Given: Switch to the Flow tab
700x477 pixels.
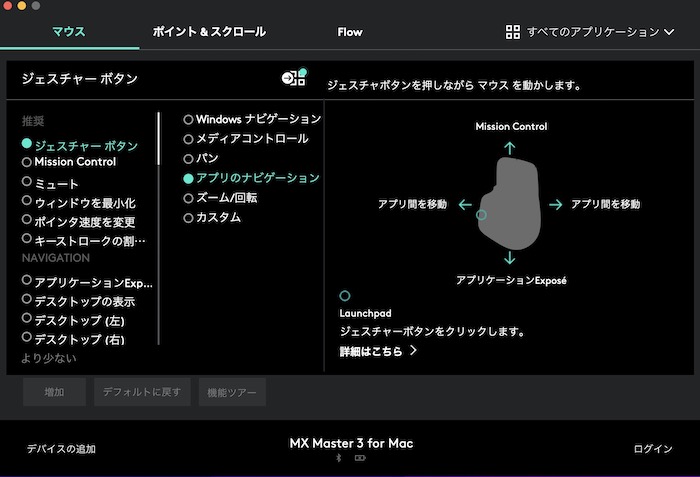Looking at the screenshot, I should [x=350, y=32].
